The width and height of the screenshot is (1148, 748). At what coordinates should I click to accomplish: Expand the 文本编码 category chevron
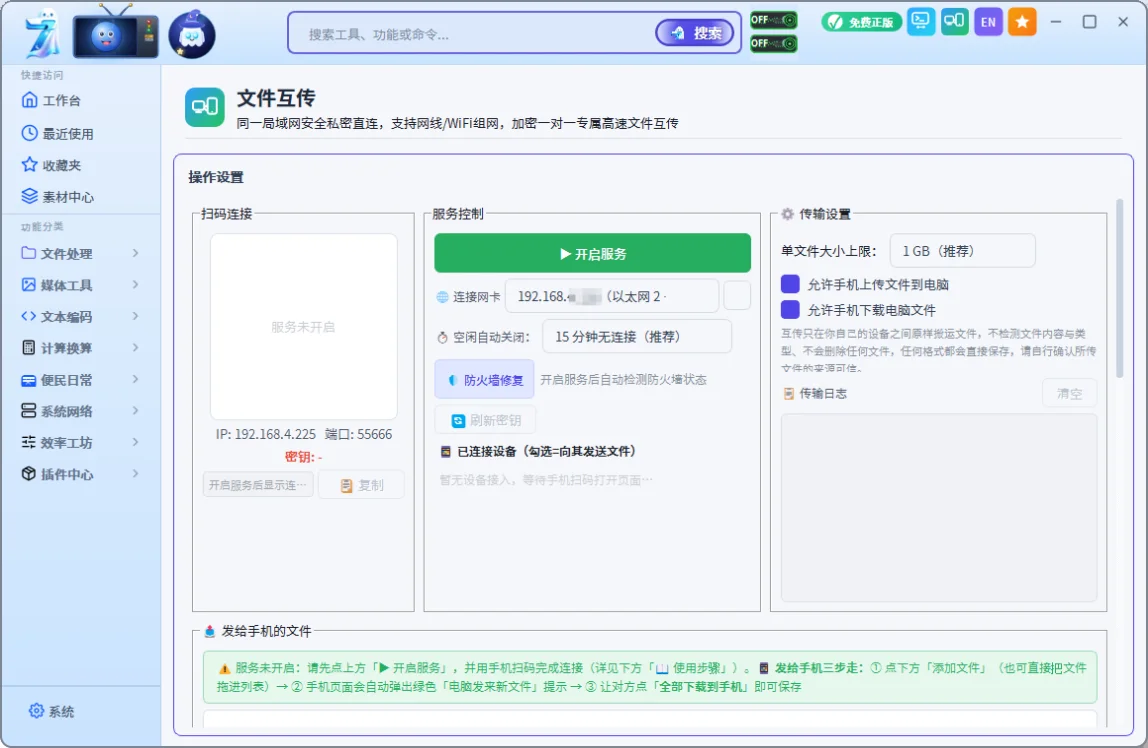[x=135, y=316]
